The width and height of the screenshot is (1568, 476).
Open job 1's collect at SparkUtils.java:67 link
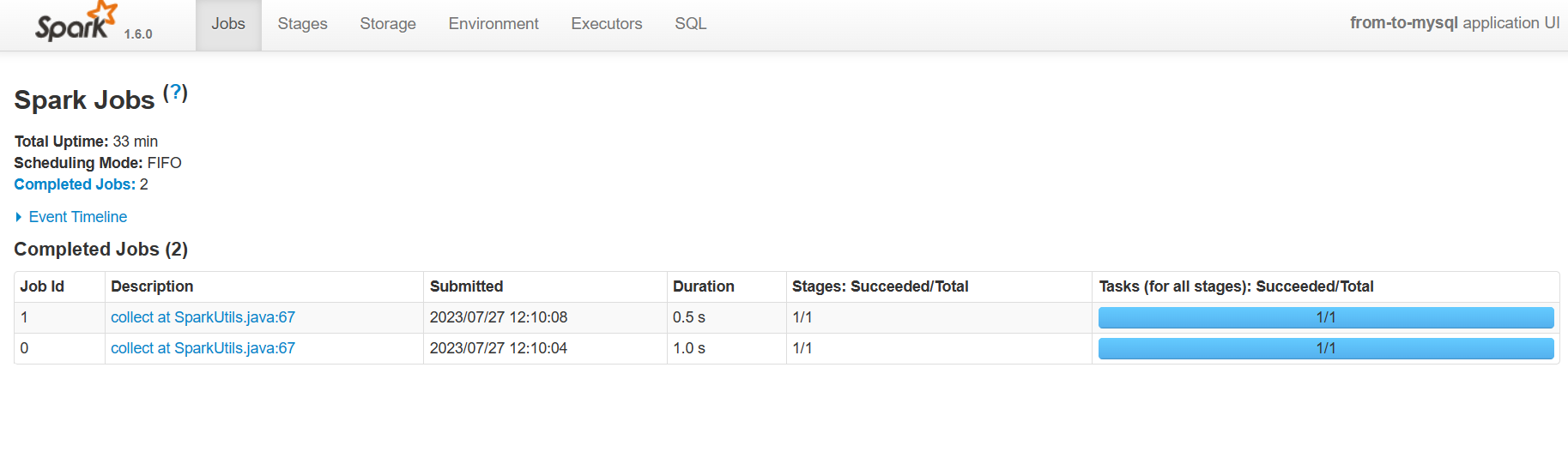(203, 317)
